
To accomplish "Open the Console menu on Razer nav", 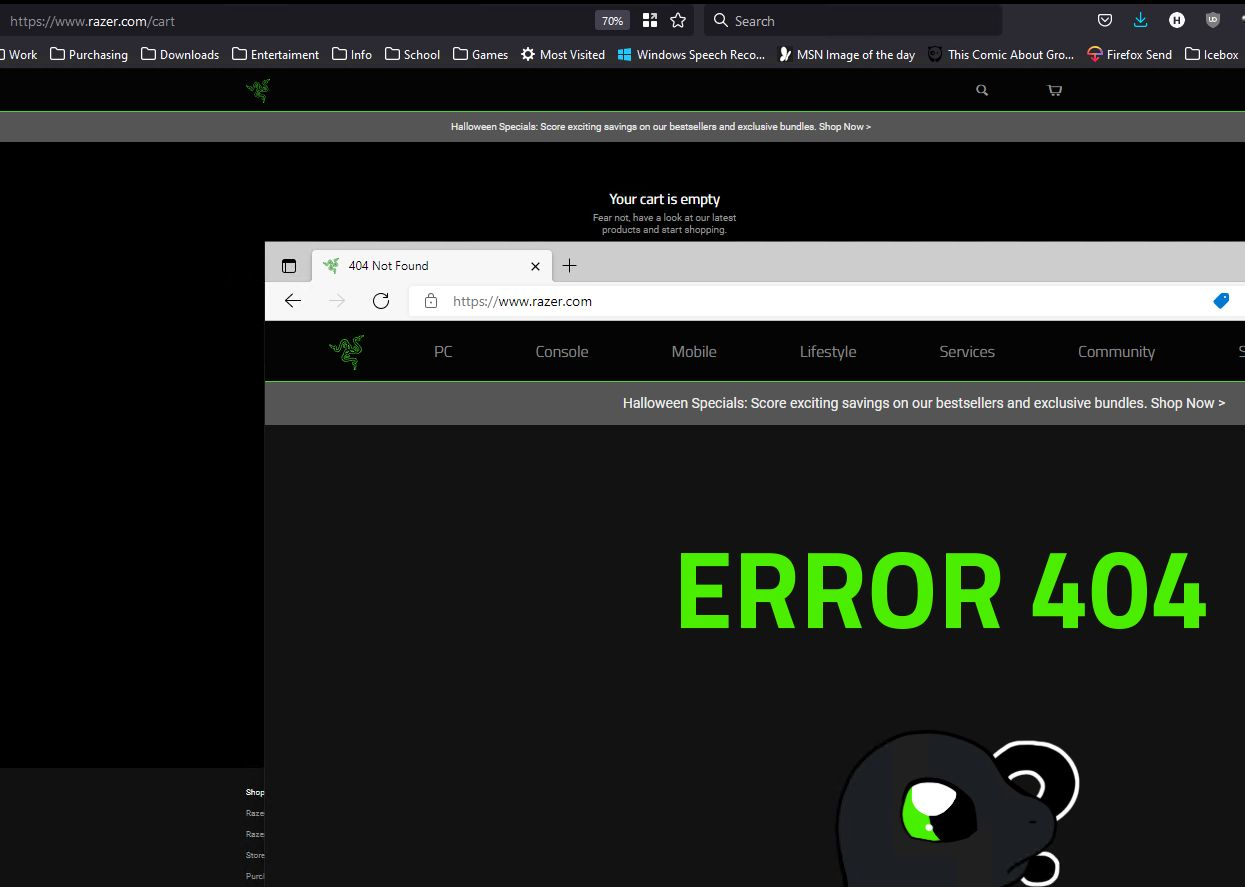I will pos(562,352).
